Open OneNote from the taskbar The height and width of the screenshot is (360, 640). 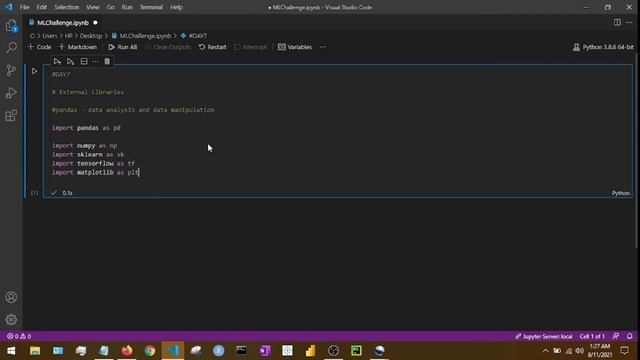[264, 351]
